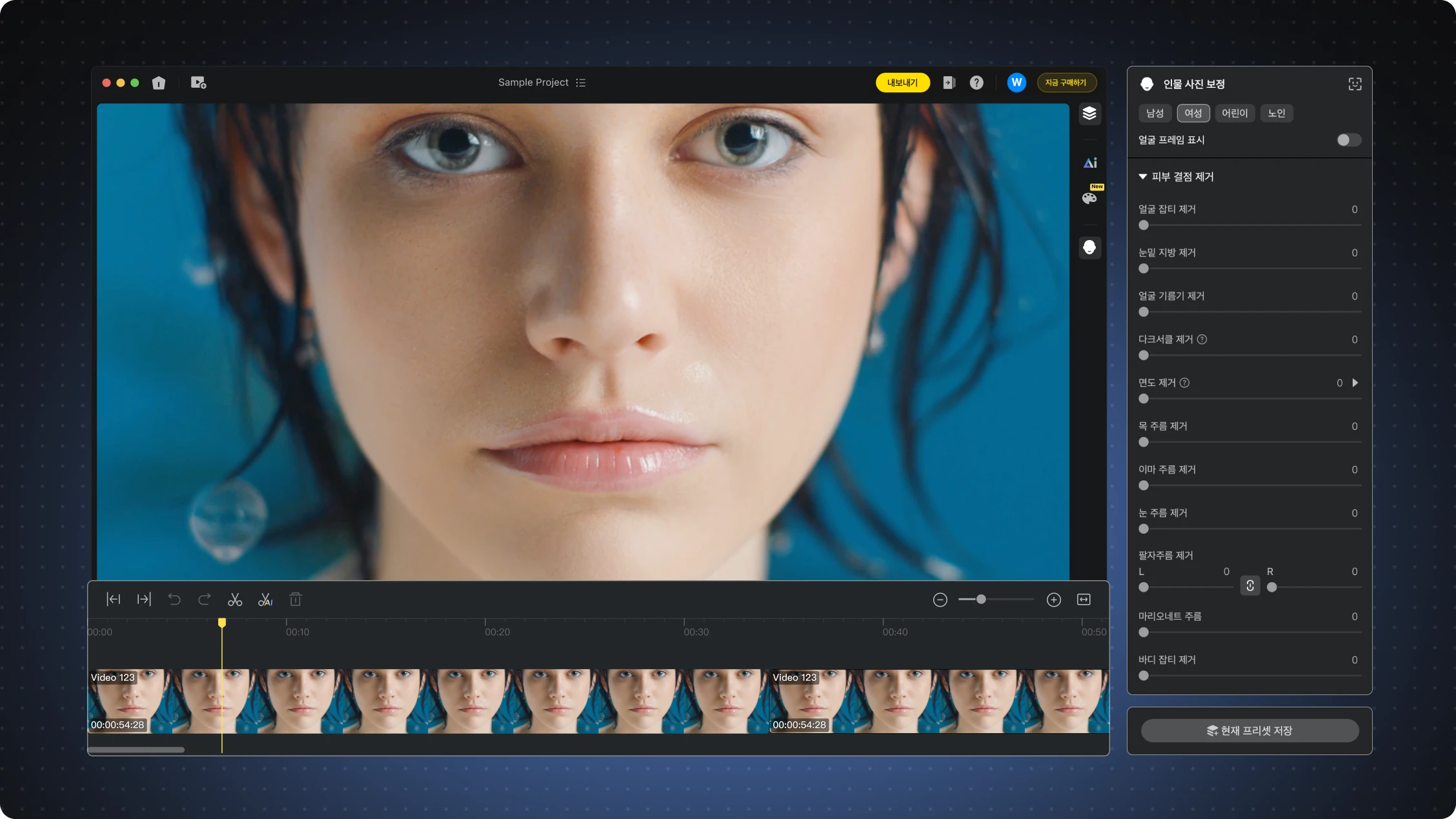Click the 눈밑 지방 제거 slider handle
Screen dimensions: 1456x819
coord(1144,268)
